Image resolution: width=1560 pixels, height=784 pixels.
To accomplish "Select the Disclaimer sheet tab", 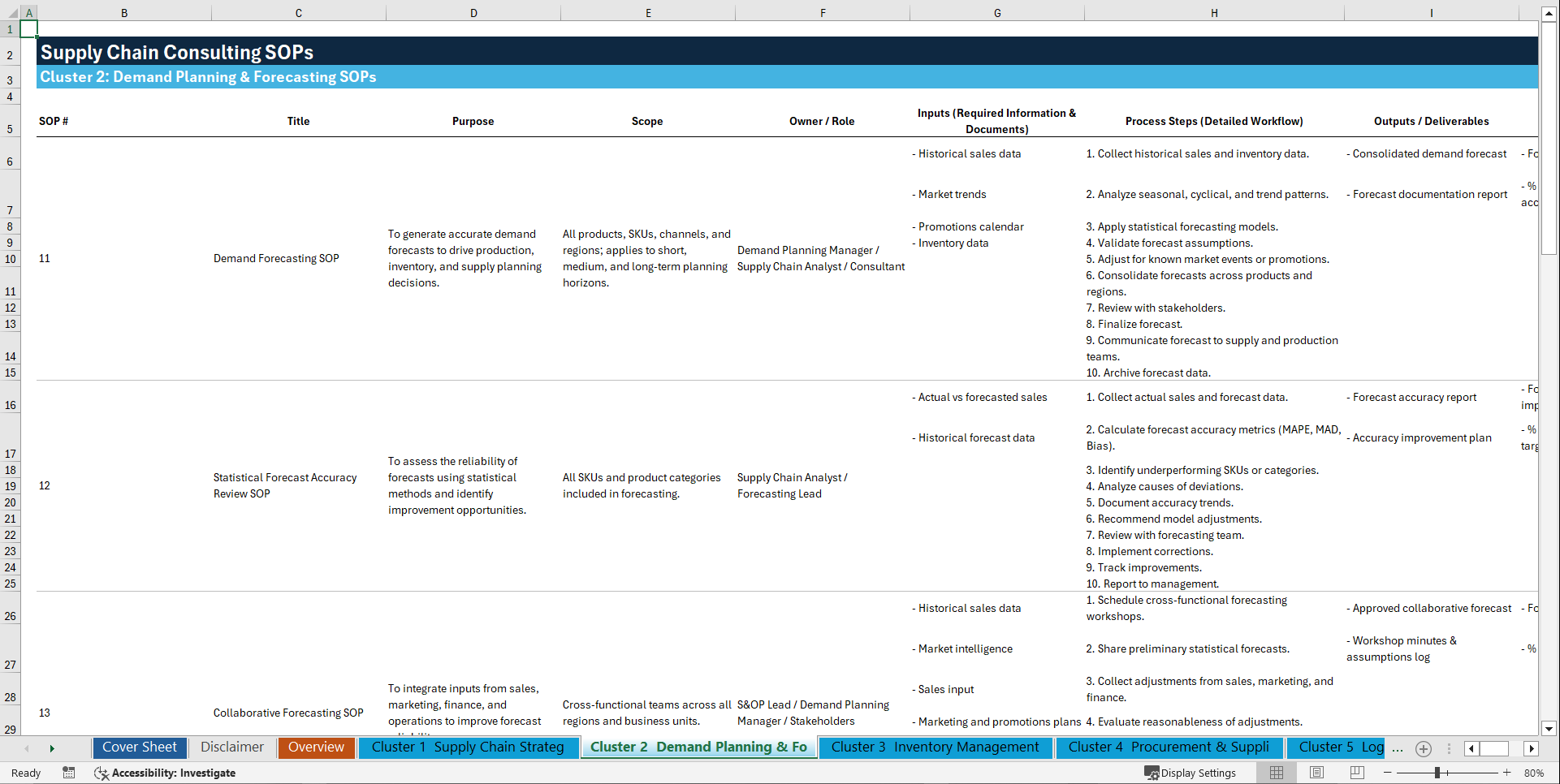I will point(231,747).
